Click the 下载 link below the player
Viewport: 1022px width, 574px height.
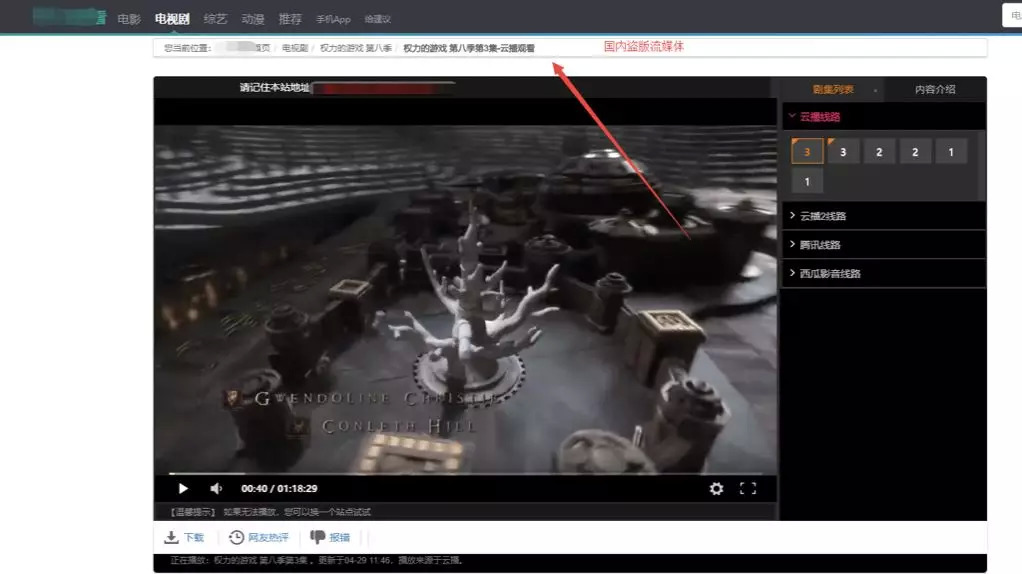pyautogui.click(x=194, y=538)
